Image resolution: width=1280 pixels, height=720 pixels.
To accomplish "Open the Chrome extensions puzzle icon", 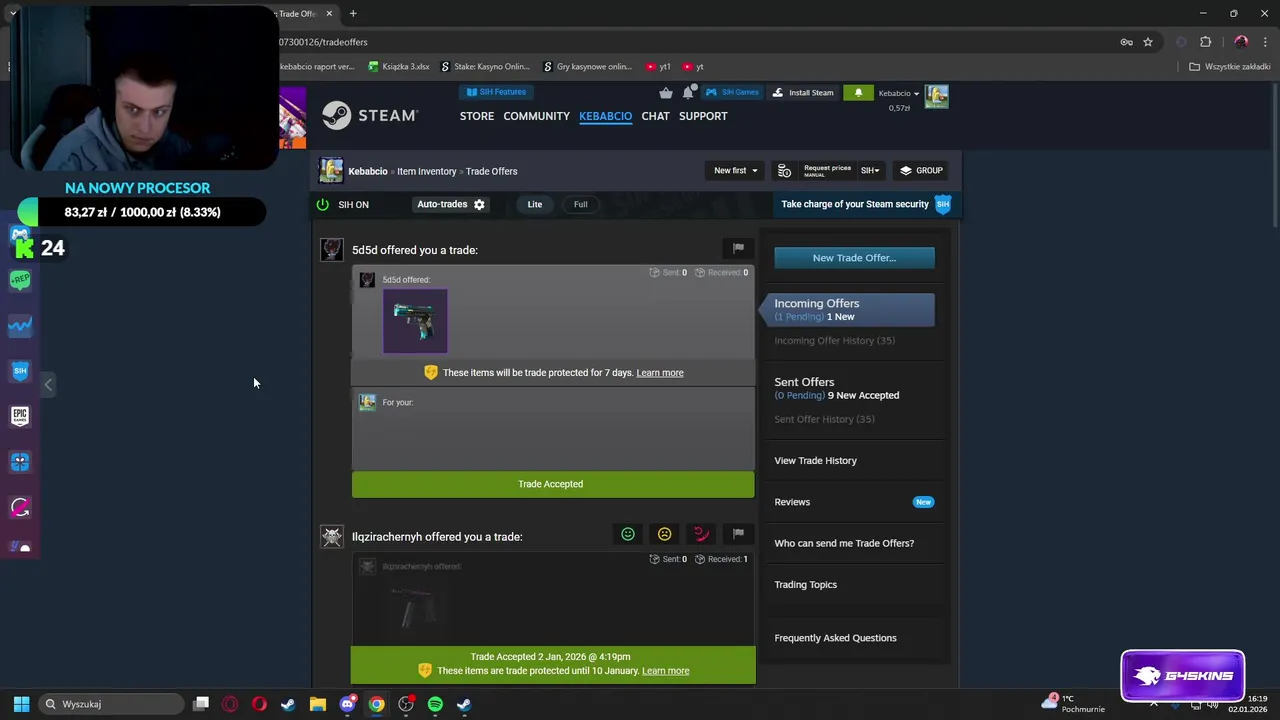I will [x=1205, y=42].
